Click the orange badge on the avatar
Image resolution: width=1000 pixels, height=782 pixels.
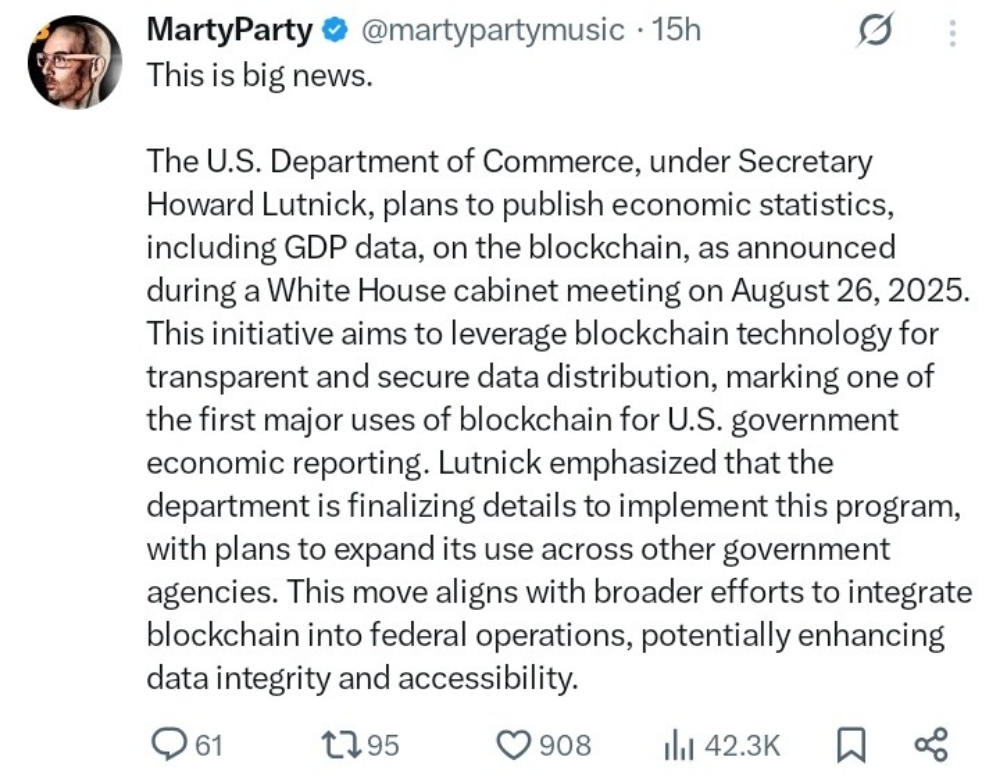pyautogui.click(x=40, y=30)
